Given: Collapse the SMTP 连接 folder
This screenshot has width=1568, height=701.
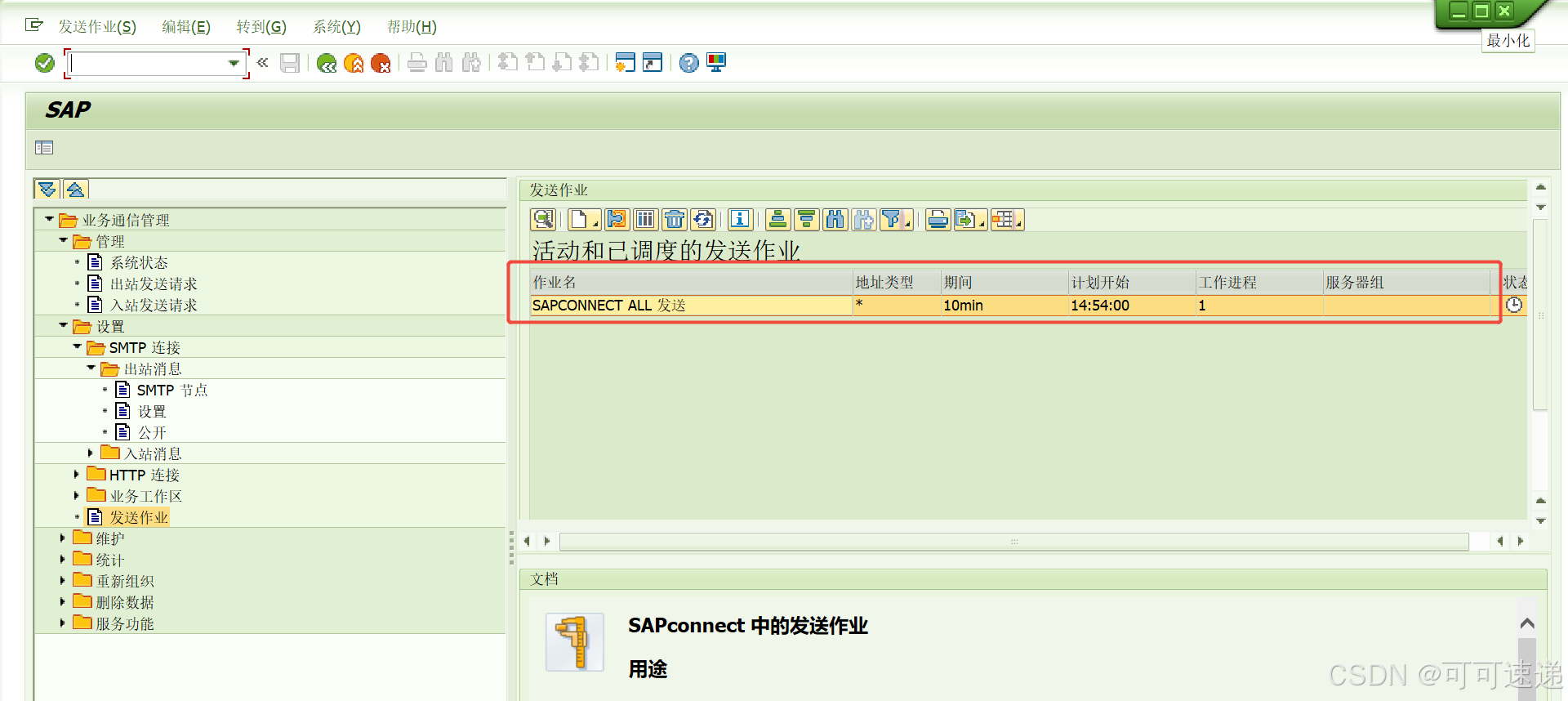Looking at the screenshot, I should 77,346.
